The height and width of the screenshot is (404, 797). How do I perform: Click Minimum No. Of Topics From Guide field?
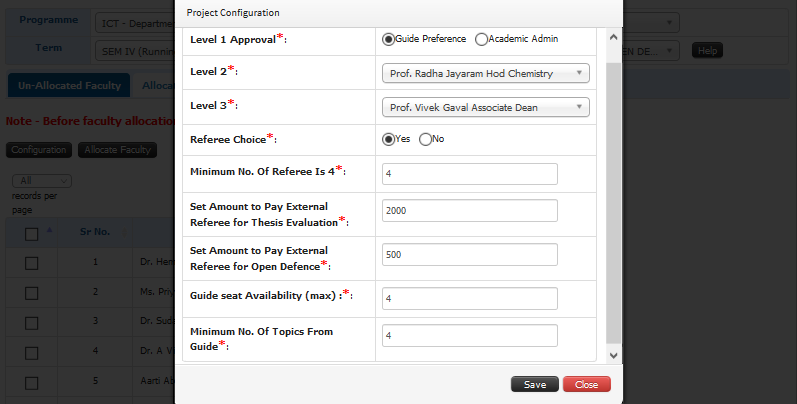[x=470, y=336]
